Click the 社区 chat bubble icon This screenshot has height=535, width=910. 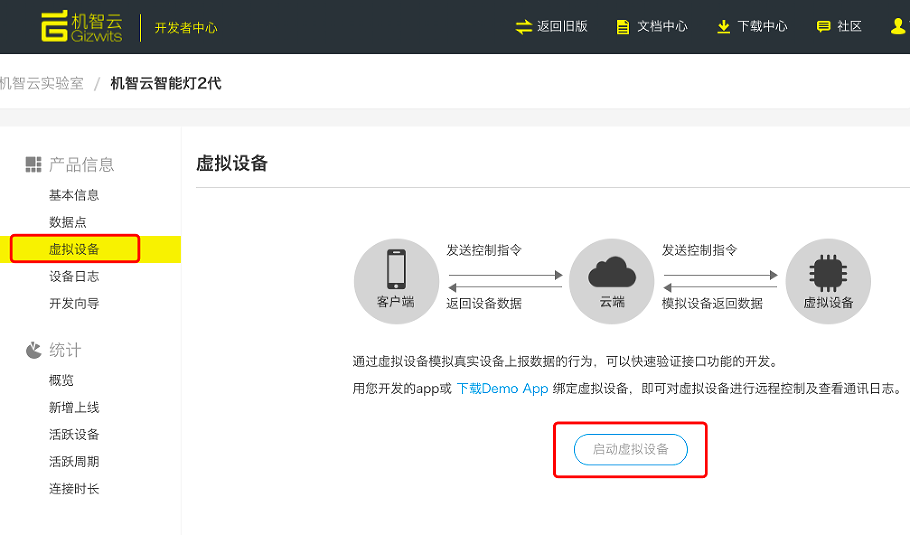[x=824, y=27]
